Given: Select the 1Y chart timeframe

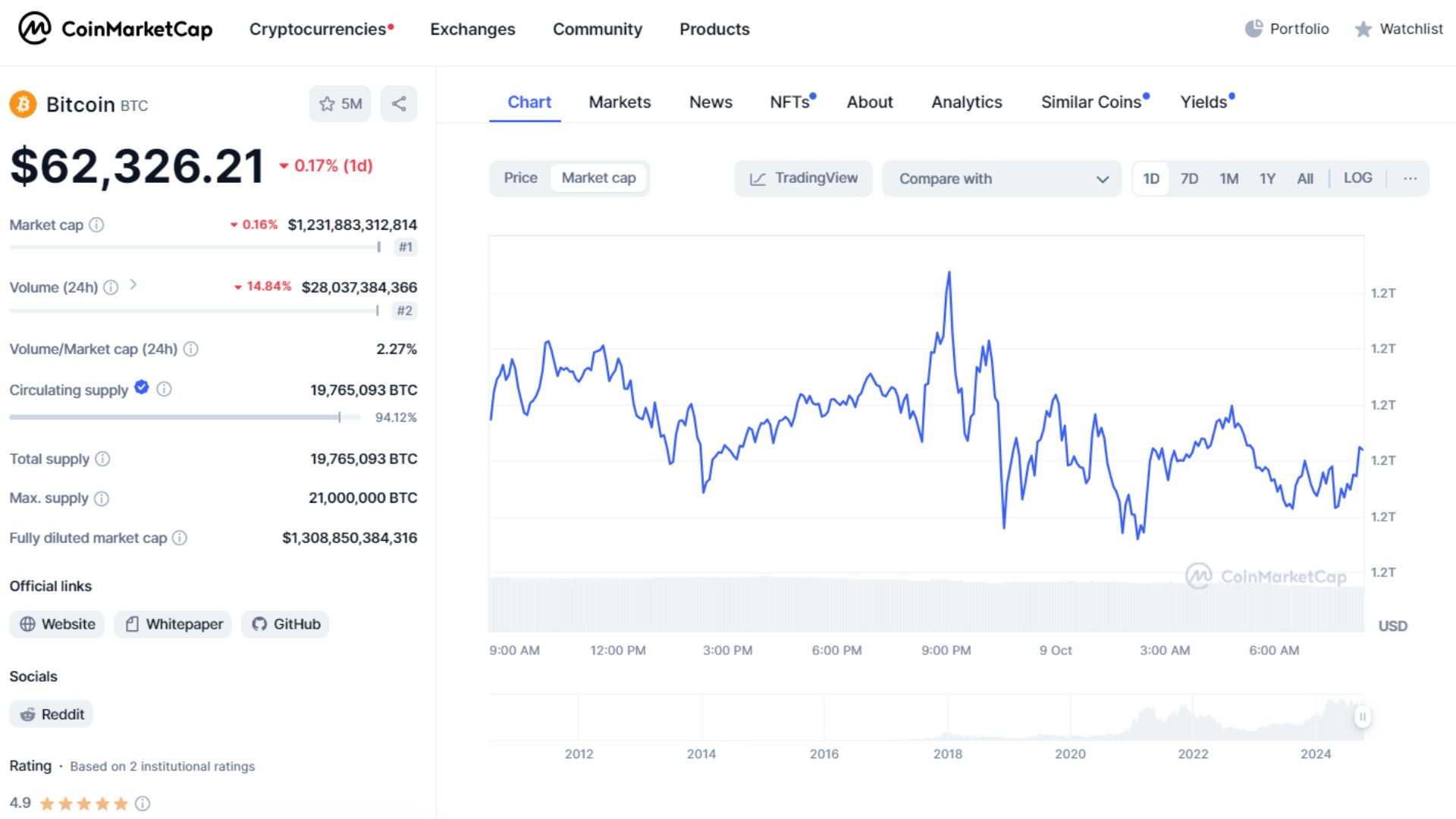Looking at the screenshot, I should [x=1266, y=178].
